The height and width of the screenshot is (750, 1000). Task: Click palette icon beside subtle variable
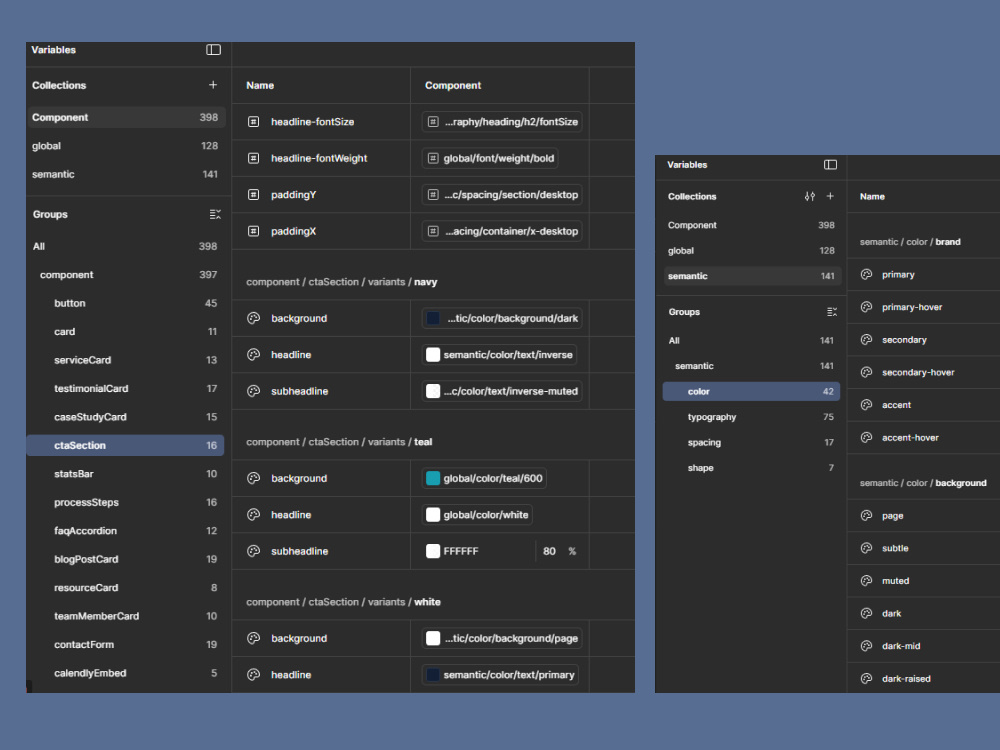(866, 548)
